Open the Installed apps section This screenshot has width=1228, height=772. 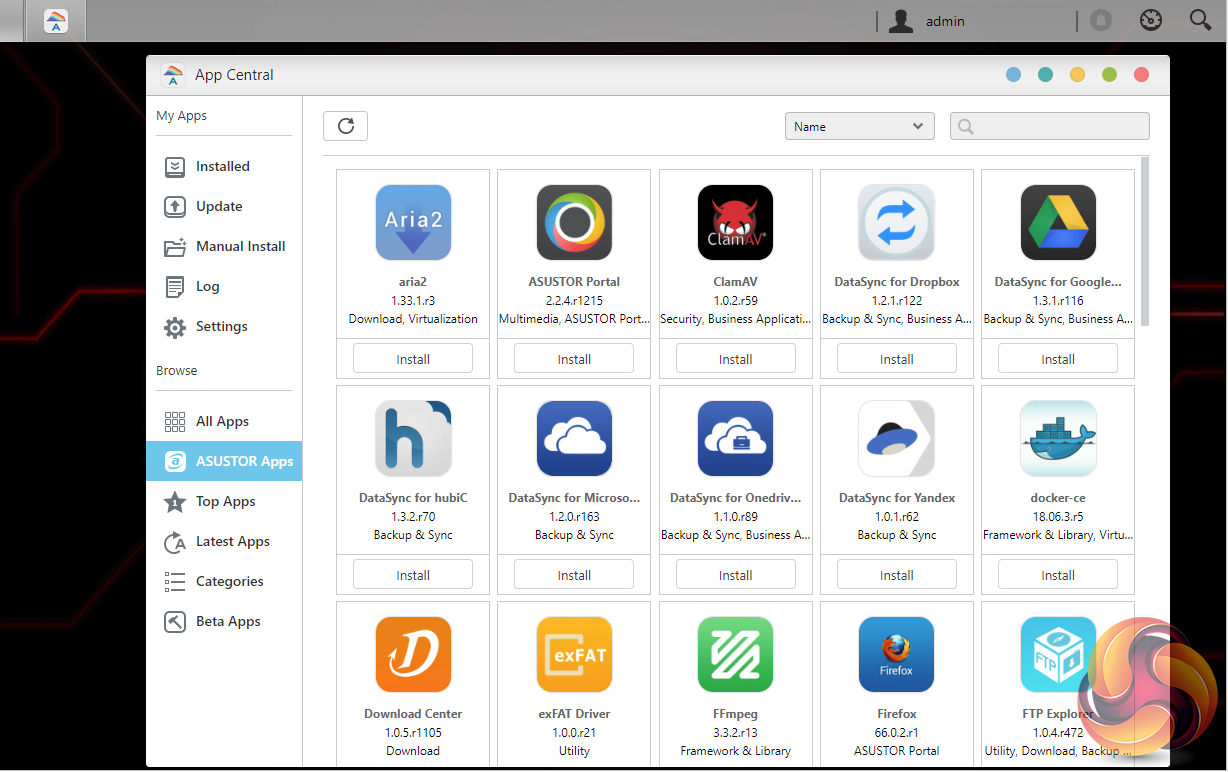pos(222,167)
